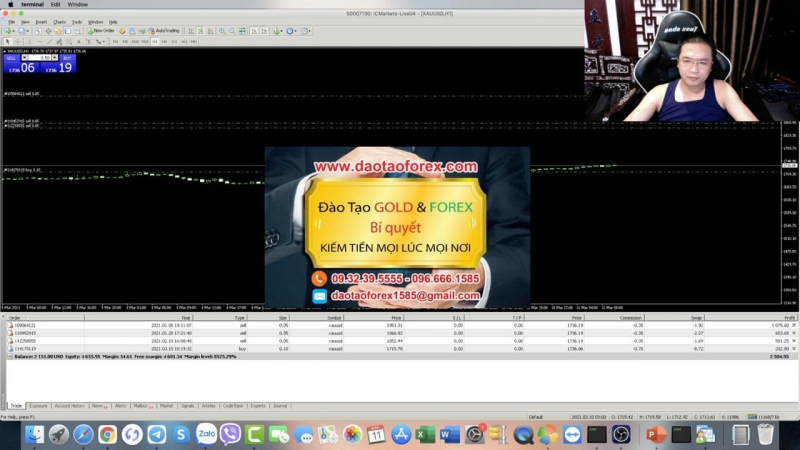
Task: Select the Text tool
Action: pos(79,41)
